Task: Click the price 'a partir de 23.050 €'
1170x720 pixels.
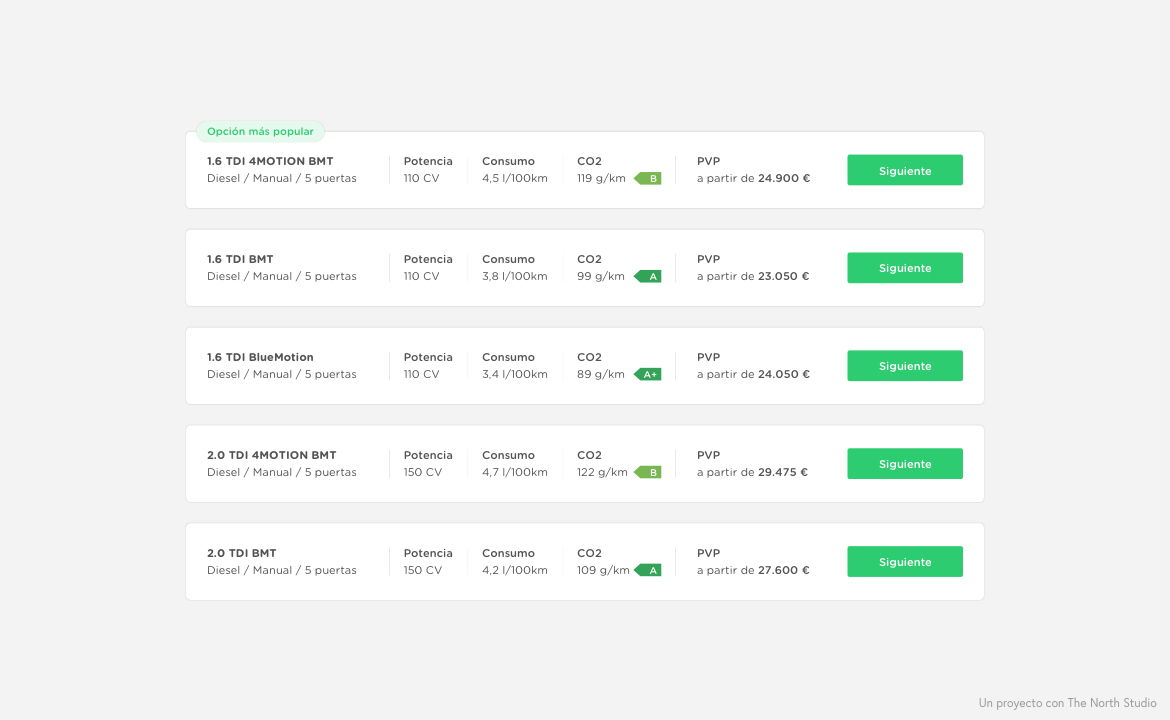Action: pos(753,276)
